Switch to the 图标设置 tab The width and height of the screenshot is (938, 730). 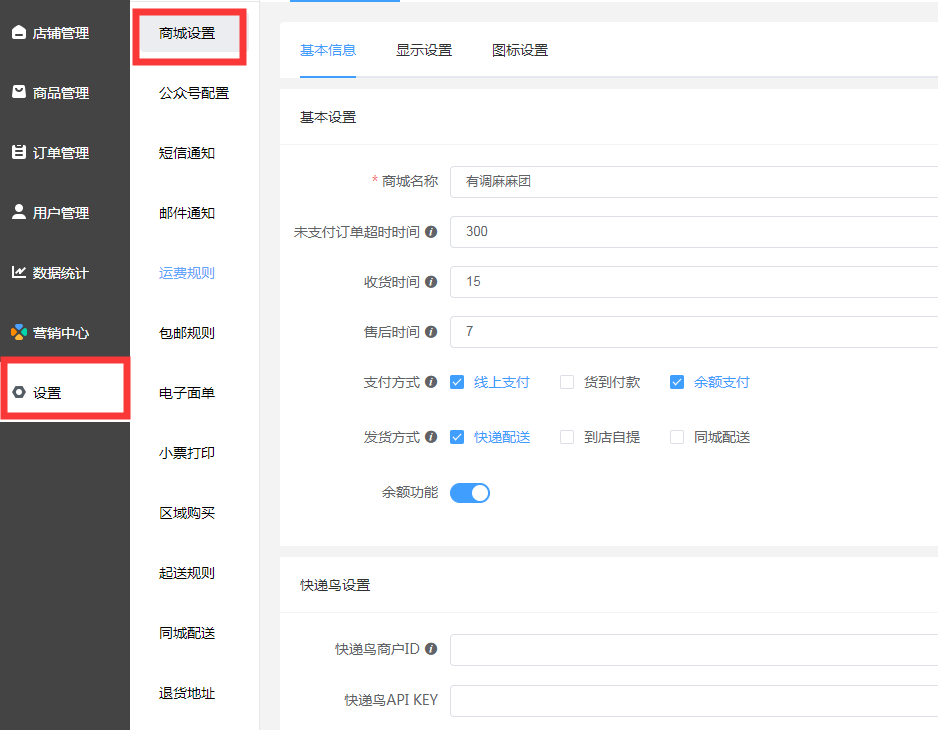[x=520, y=50]
